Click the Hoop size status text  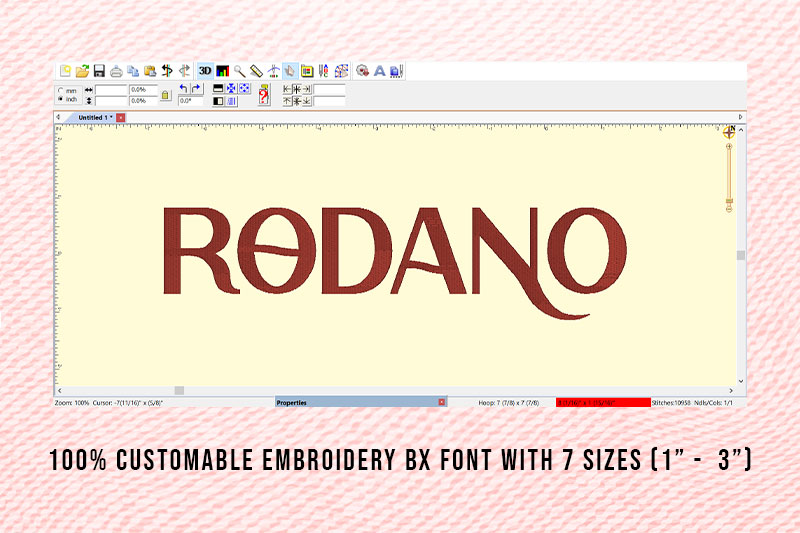point(509,403)
